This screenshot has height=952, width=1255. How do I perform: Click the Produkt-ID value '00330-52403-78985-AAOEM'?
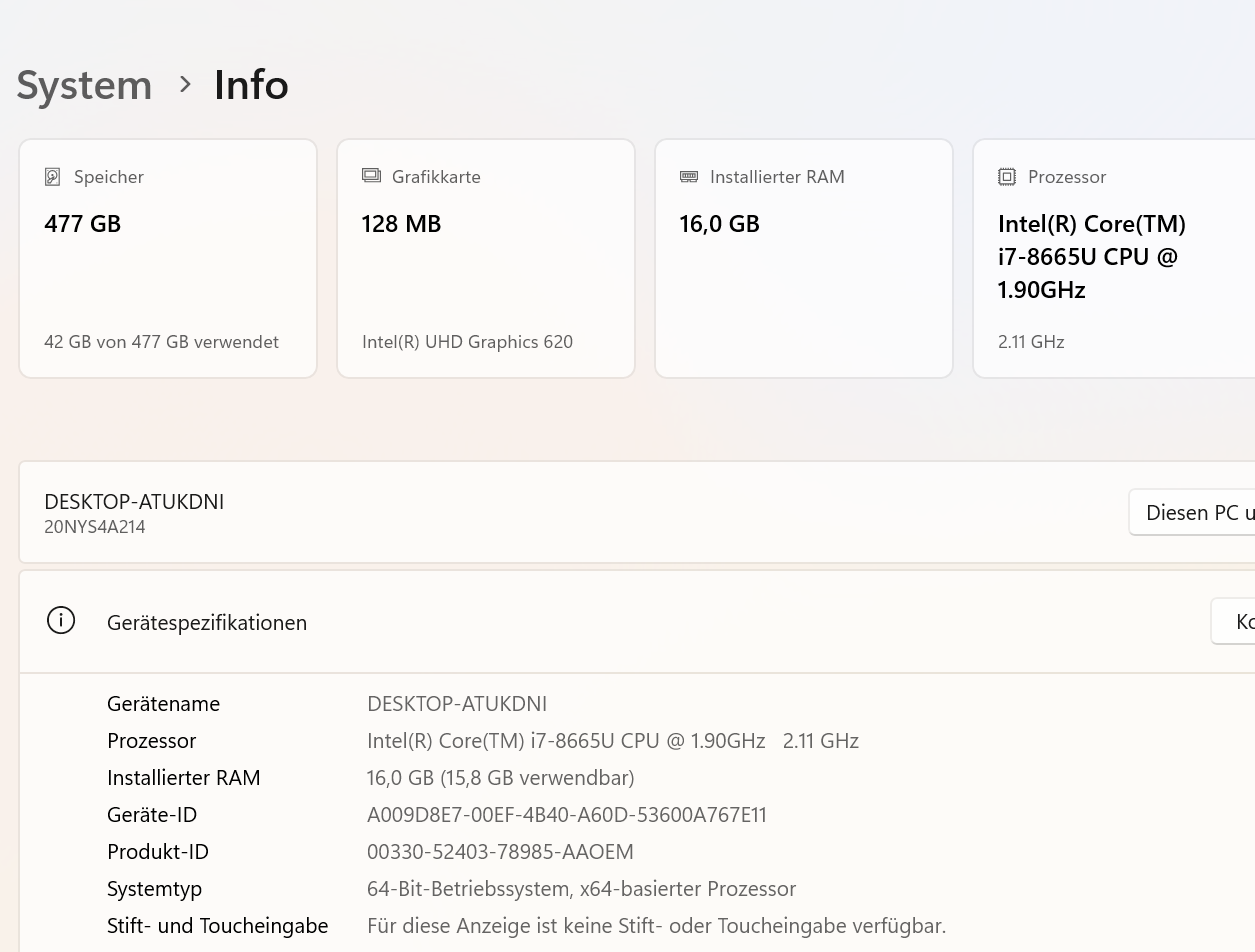coord(500,852)
